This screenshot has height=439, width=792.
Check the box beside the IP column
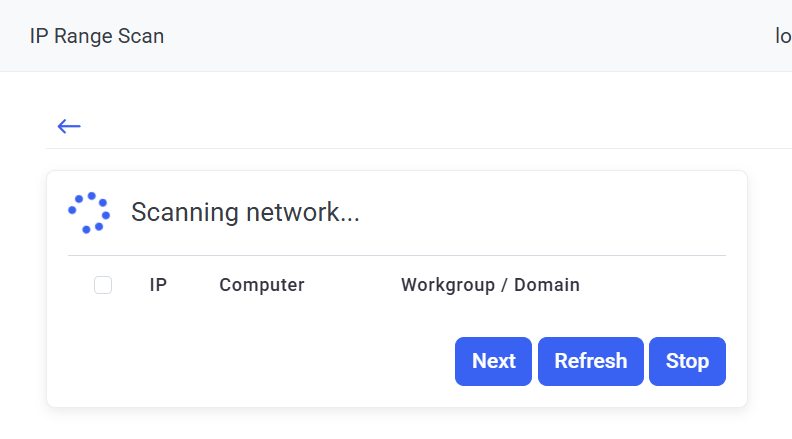click(x=103, y=285)
